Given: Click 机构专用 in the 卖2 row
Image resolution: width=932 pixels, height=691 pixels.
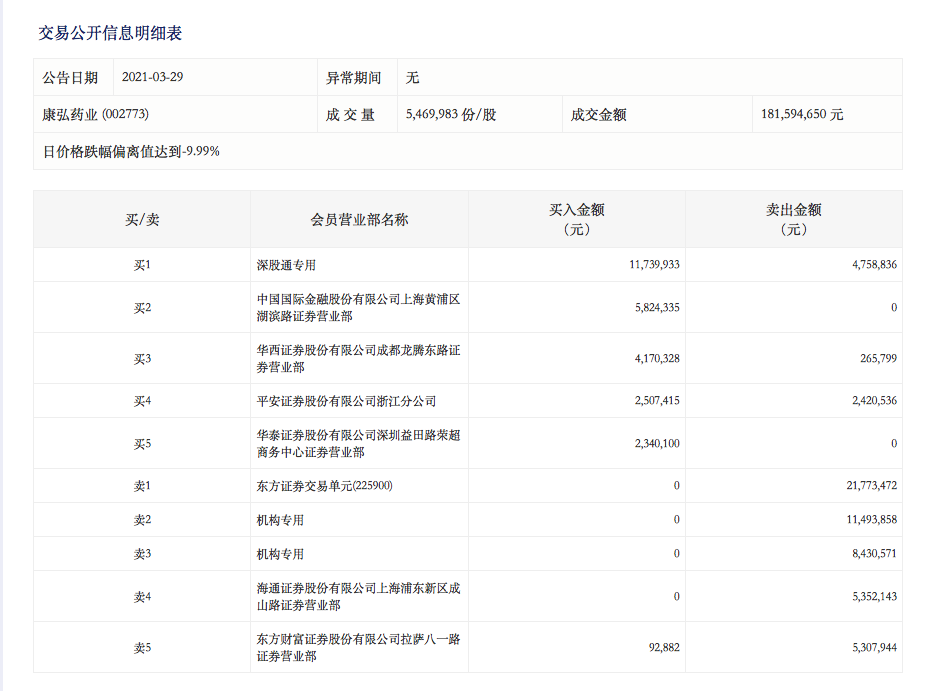Looking at the screenshot, I should click(x=281, y=520).
